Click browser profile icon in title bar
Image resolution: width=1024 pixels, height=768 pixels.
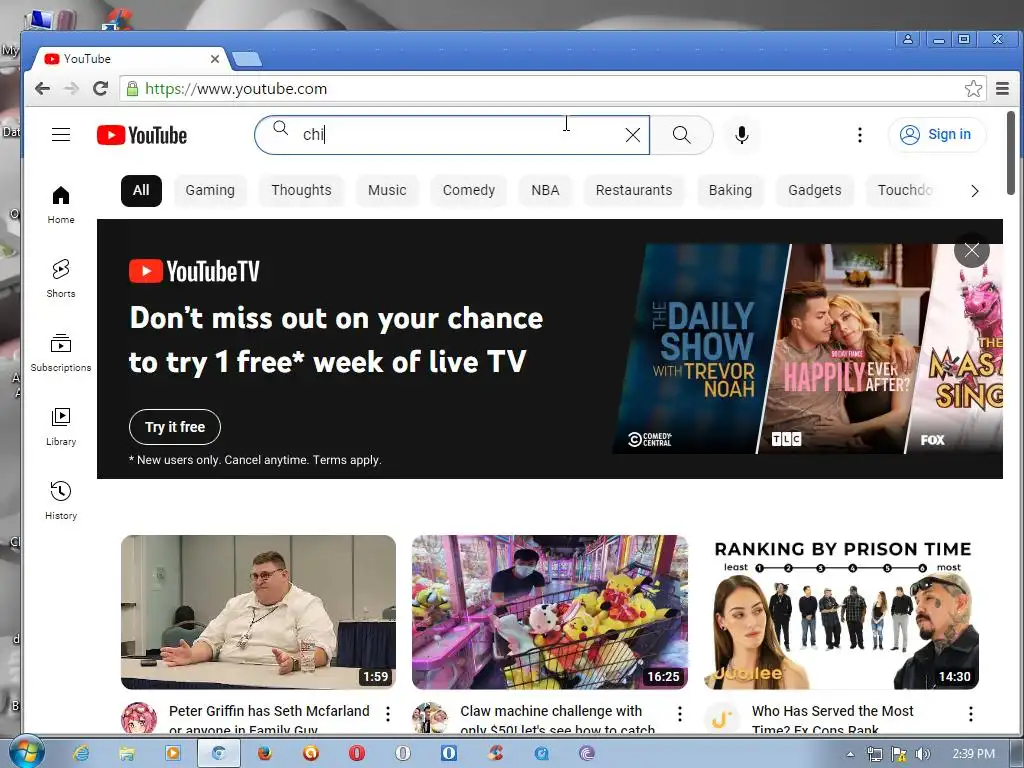(908, 39)
